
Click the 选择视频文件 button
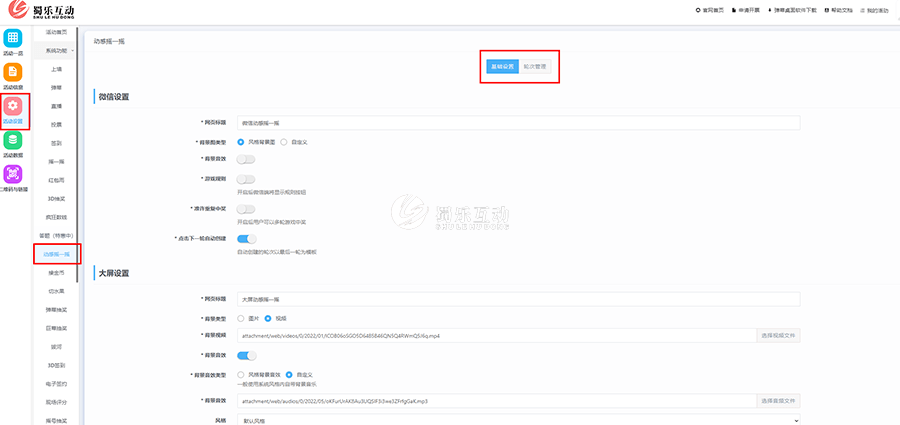778,335
